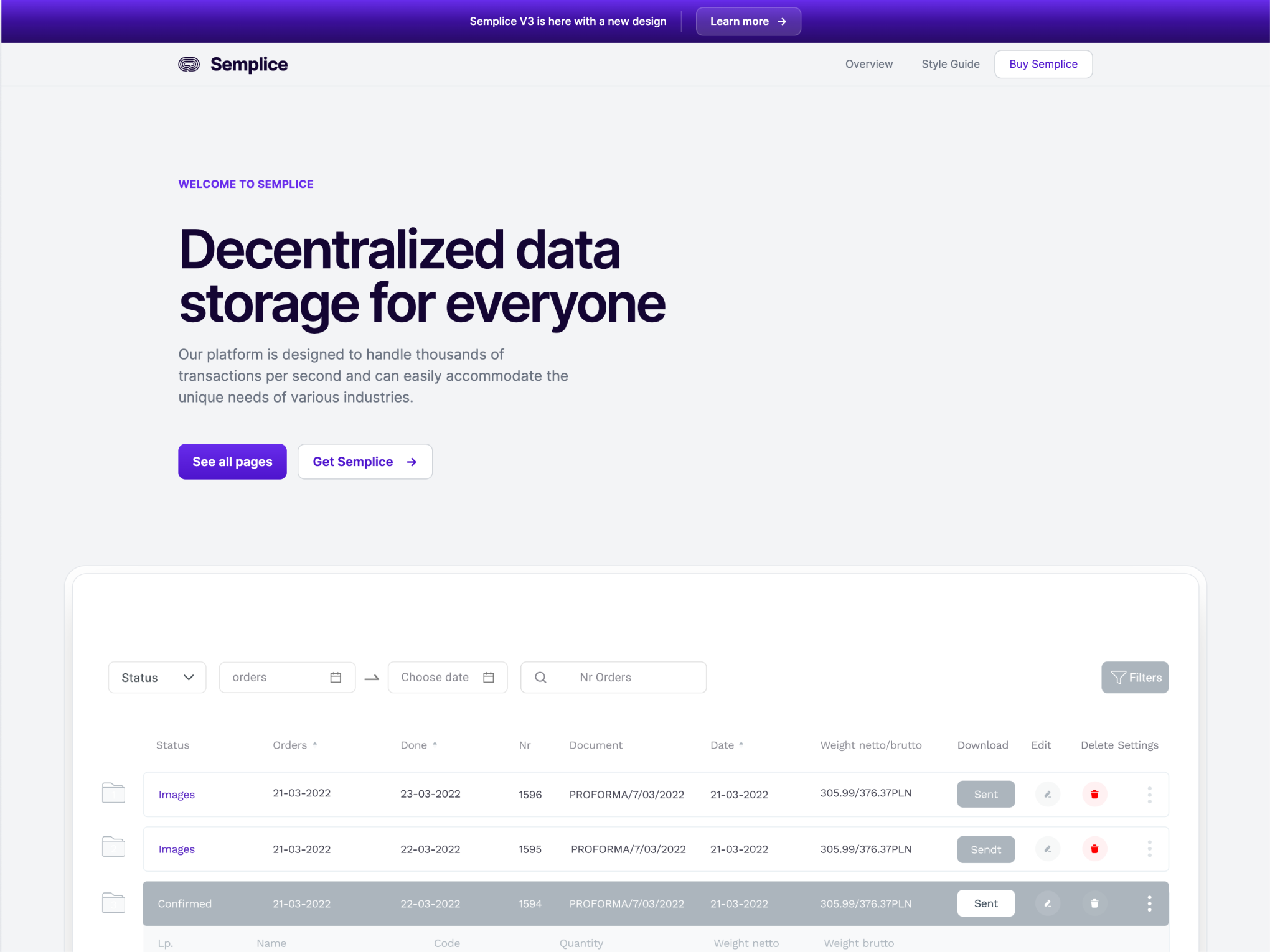The height and width of the screenshot is (952, 1270).
Task: Click the three-dot settings icon for order 1594
Action: pos(1149,903)
